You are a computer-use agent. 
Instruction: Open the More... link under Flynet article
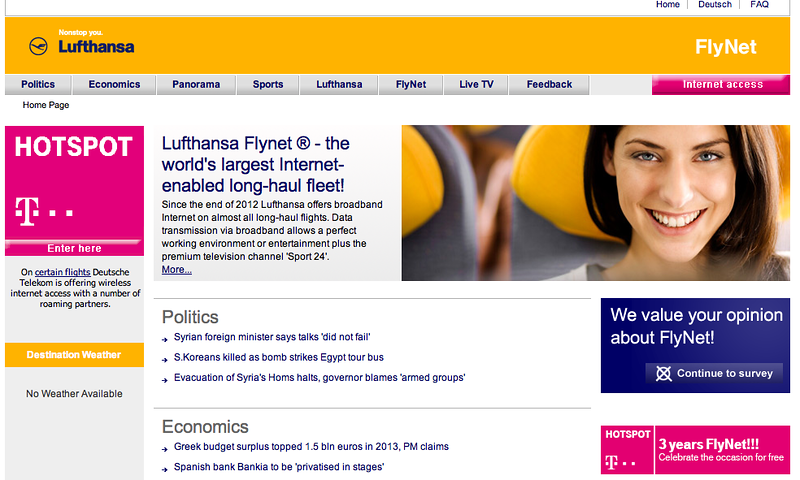177,270
